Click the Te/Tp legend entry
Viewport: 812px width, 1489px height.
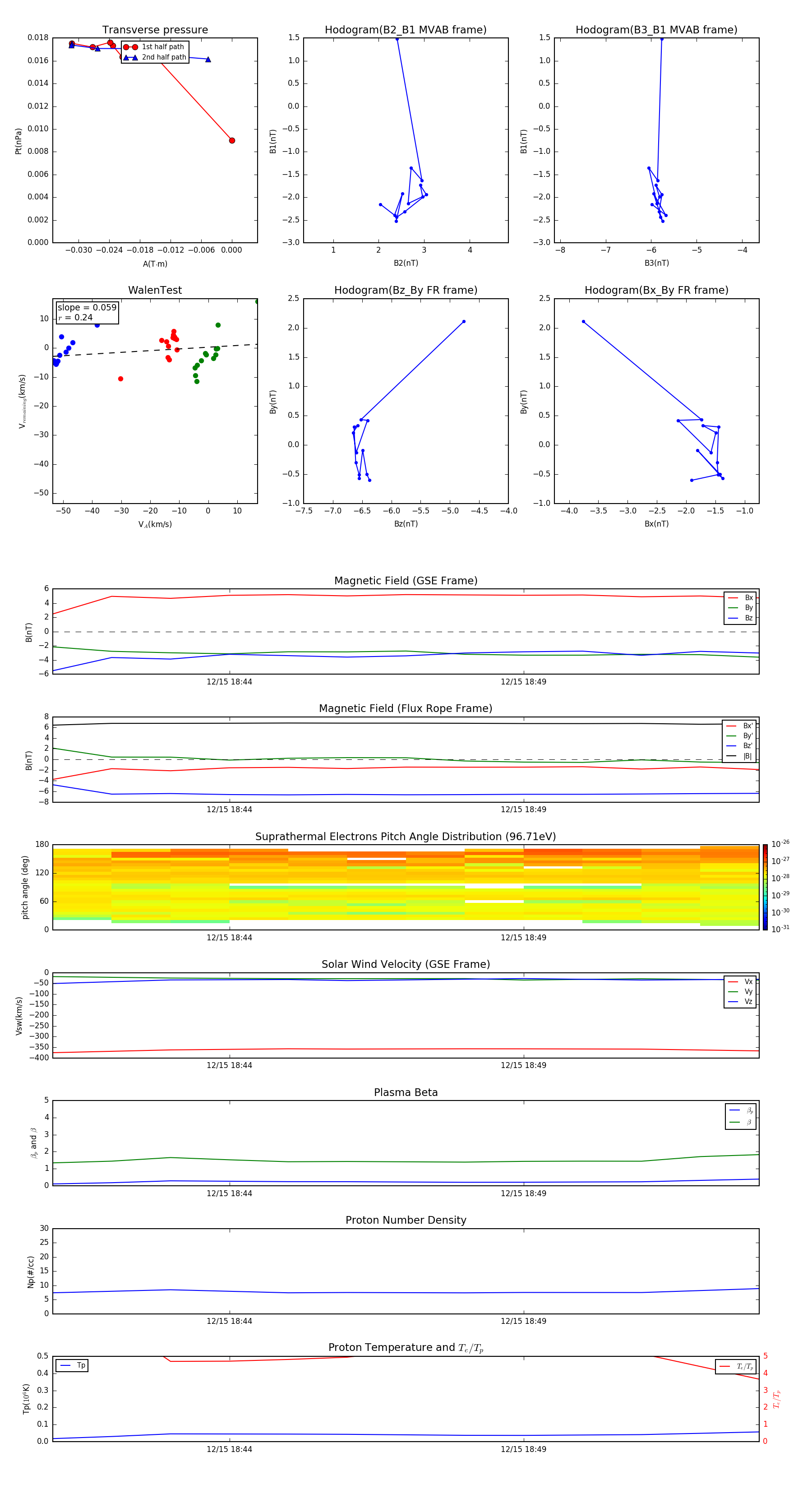pyautogui.click(x=736, y=1366)
